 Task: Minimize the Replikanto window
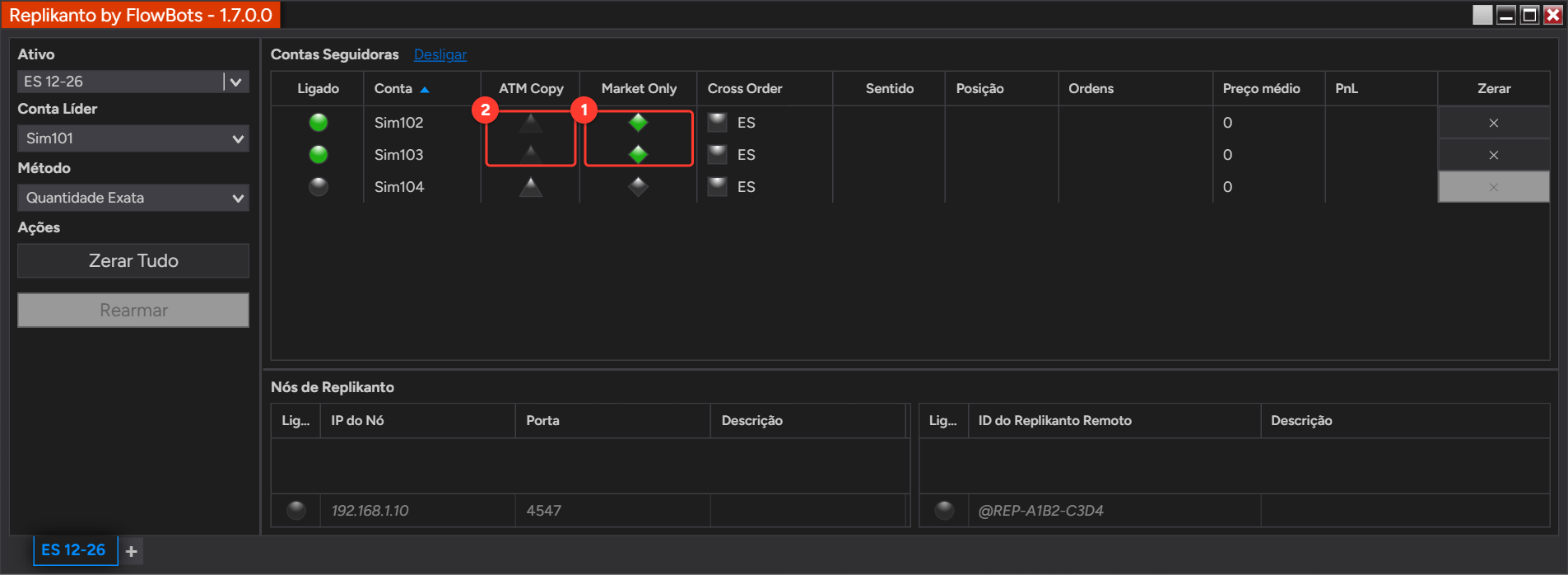[x=1506, y=15]
